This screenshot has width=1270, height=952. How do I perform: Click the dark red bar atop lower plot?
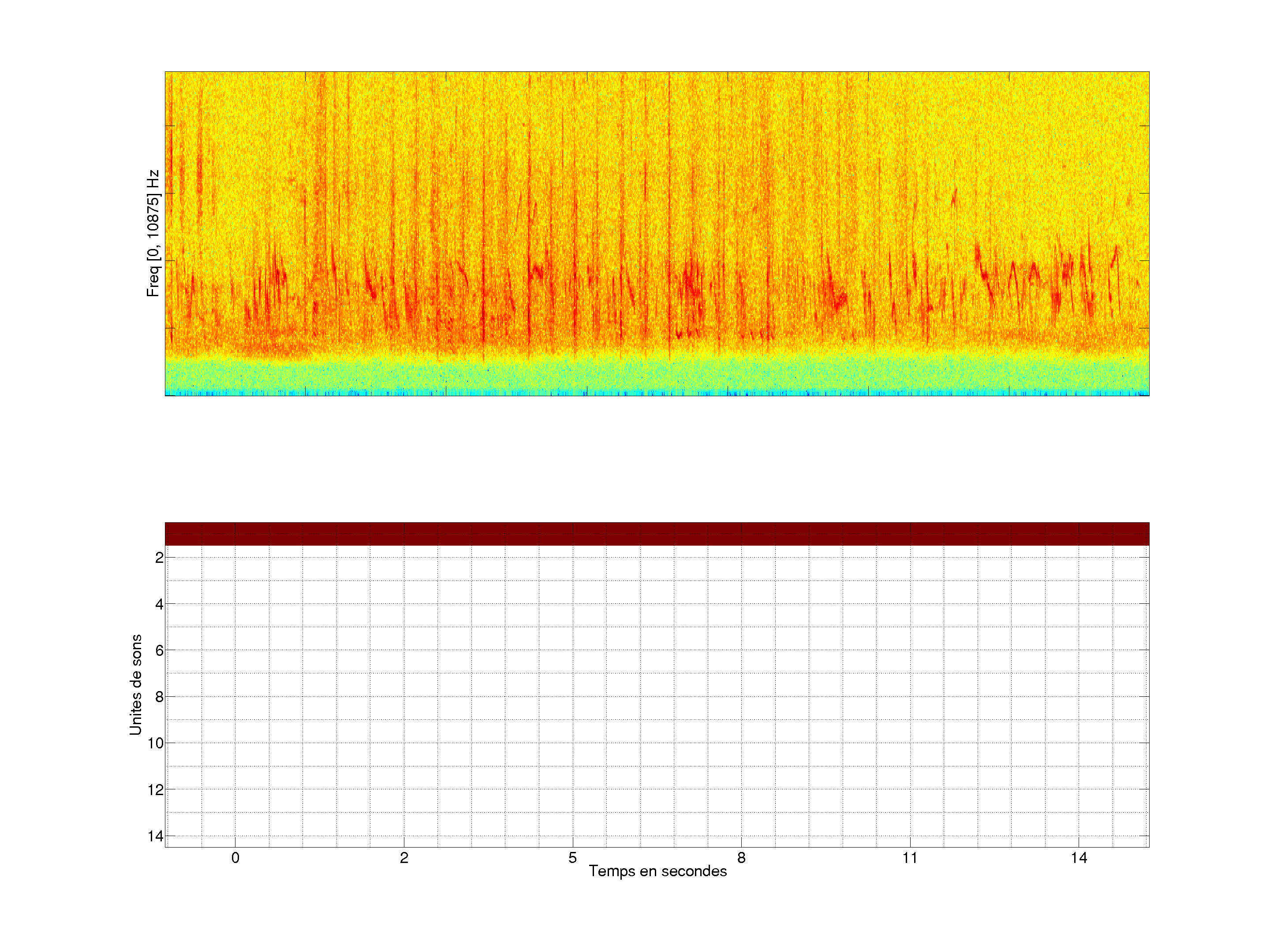pyautogui.click(x=657, y=533)
